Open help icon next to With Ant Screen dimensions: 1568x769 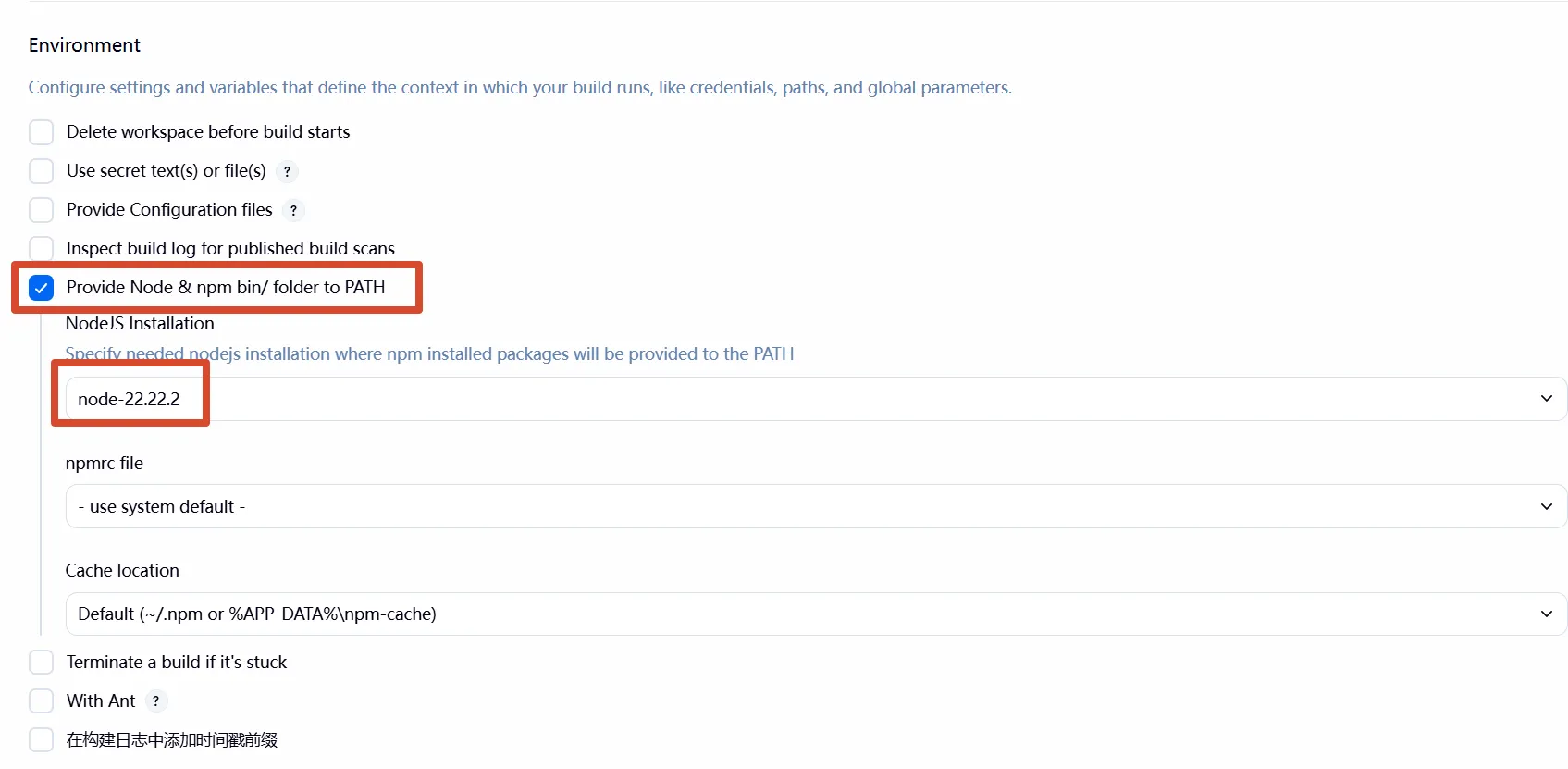click(x=155, y=701)
